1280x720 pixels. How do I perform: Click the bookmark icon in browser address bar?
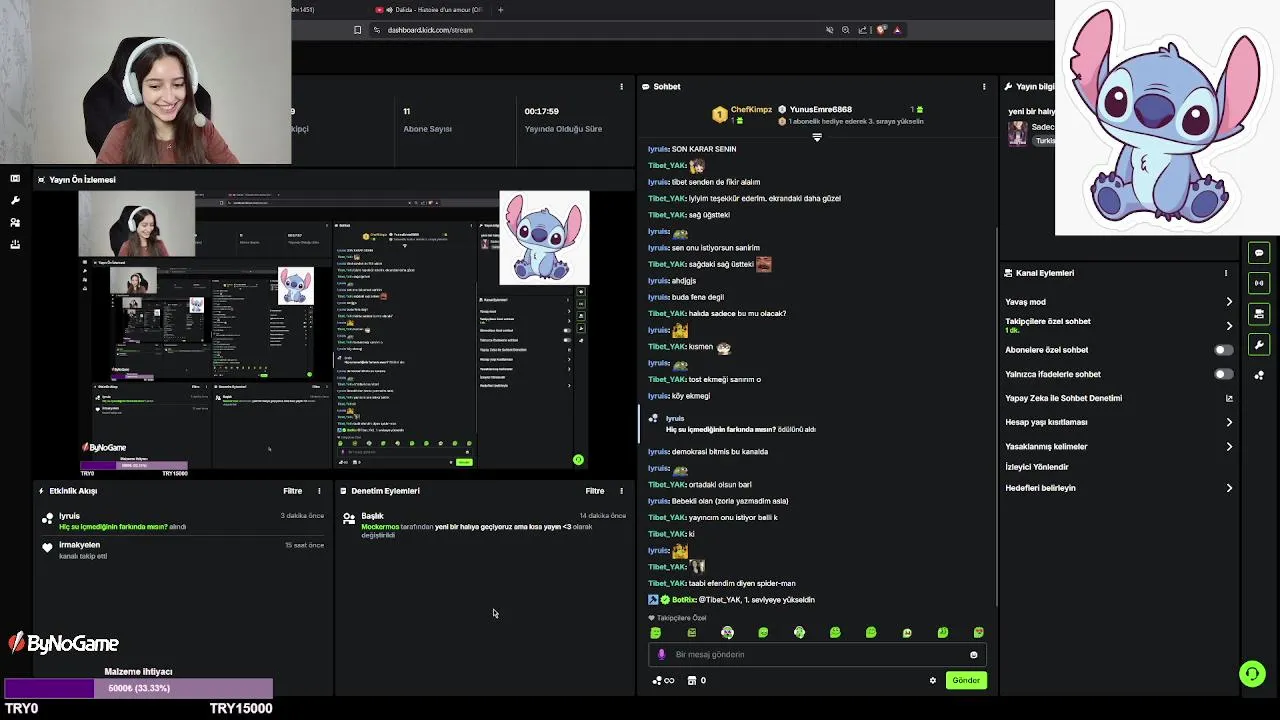pos(358,30)
